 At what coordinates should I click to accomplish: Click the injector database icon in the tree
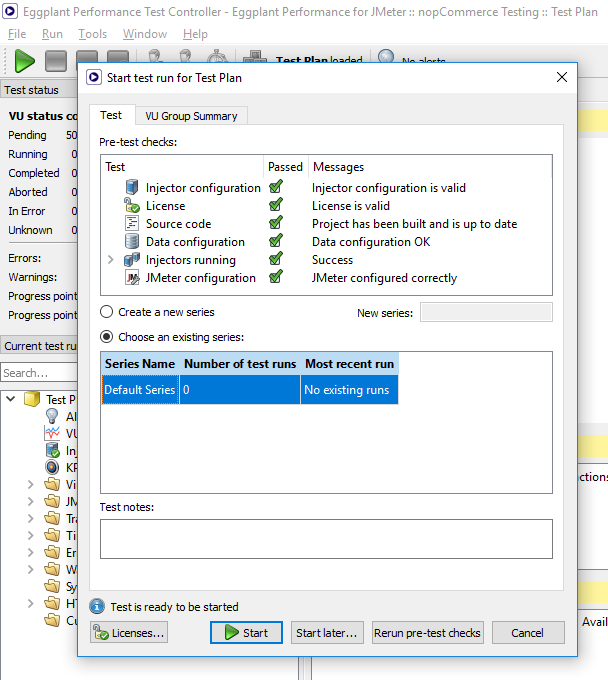52,450
